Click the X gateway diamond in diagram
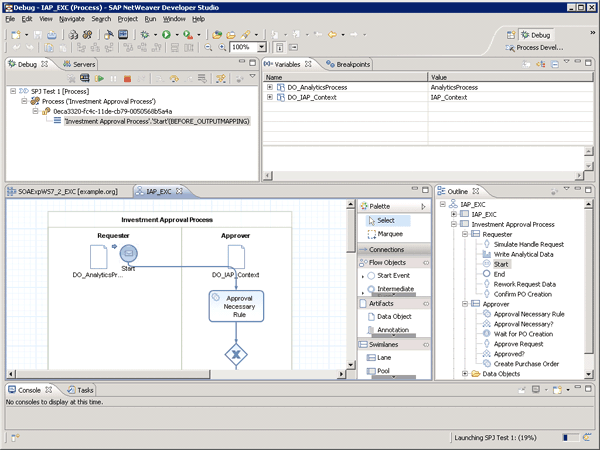The height and width of the screenshot is (450, 600). (x=237, y=352)
